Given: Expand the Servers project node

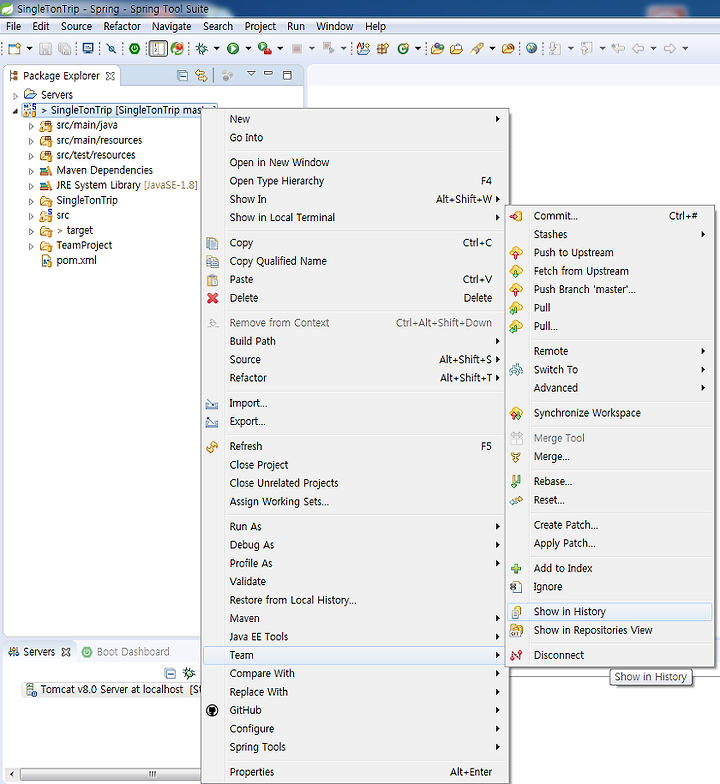Looking at the screenshot, I should pyautogui.click(x=15, y=95).
